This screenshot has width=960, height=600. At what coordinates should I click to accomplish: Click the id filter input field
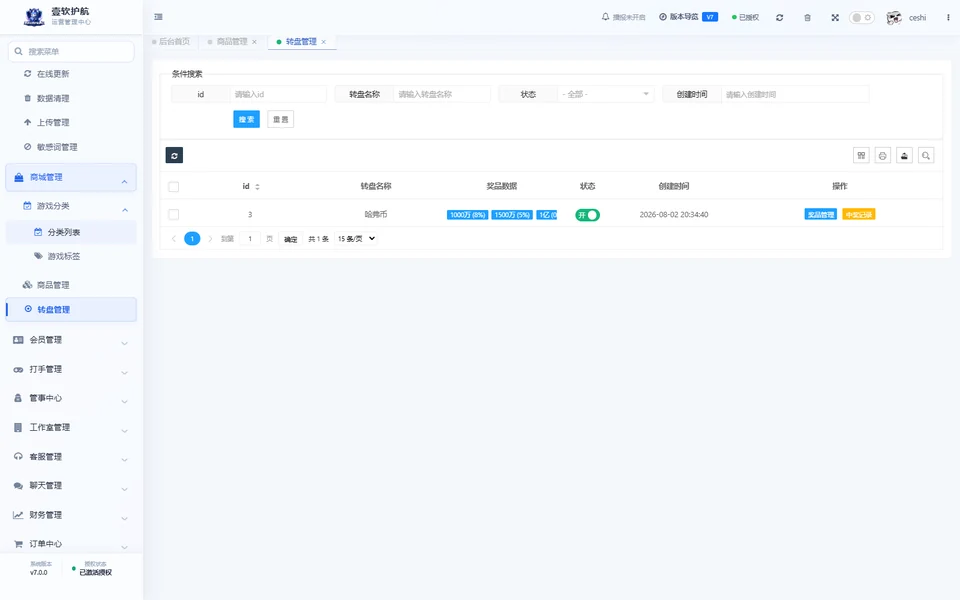pos(279,94)
